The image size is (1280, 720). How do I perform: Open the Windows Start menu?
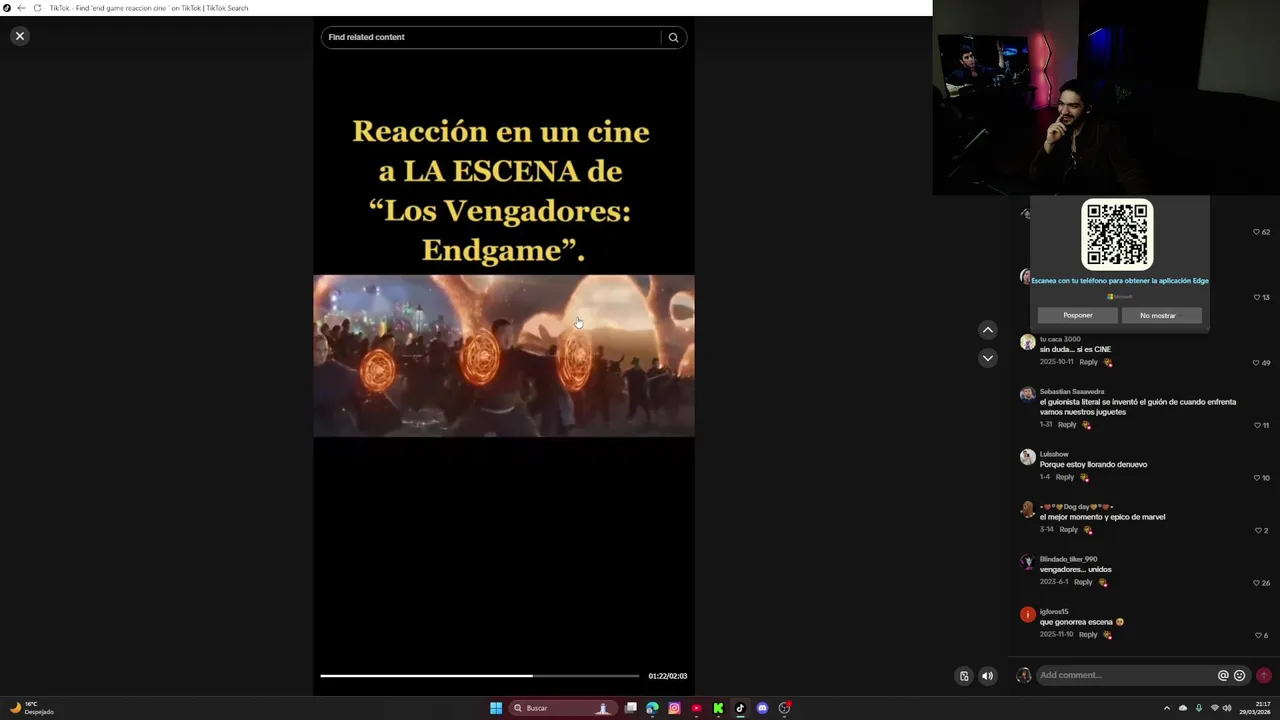tap(496, 708)
